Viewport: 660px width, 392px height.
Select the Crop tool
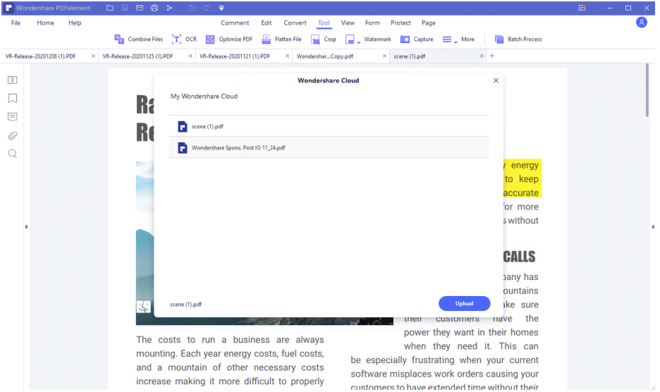324,39
